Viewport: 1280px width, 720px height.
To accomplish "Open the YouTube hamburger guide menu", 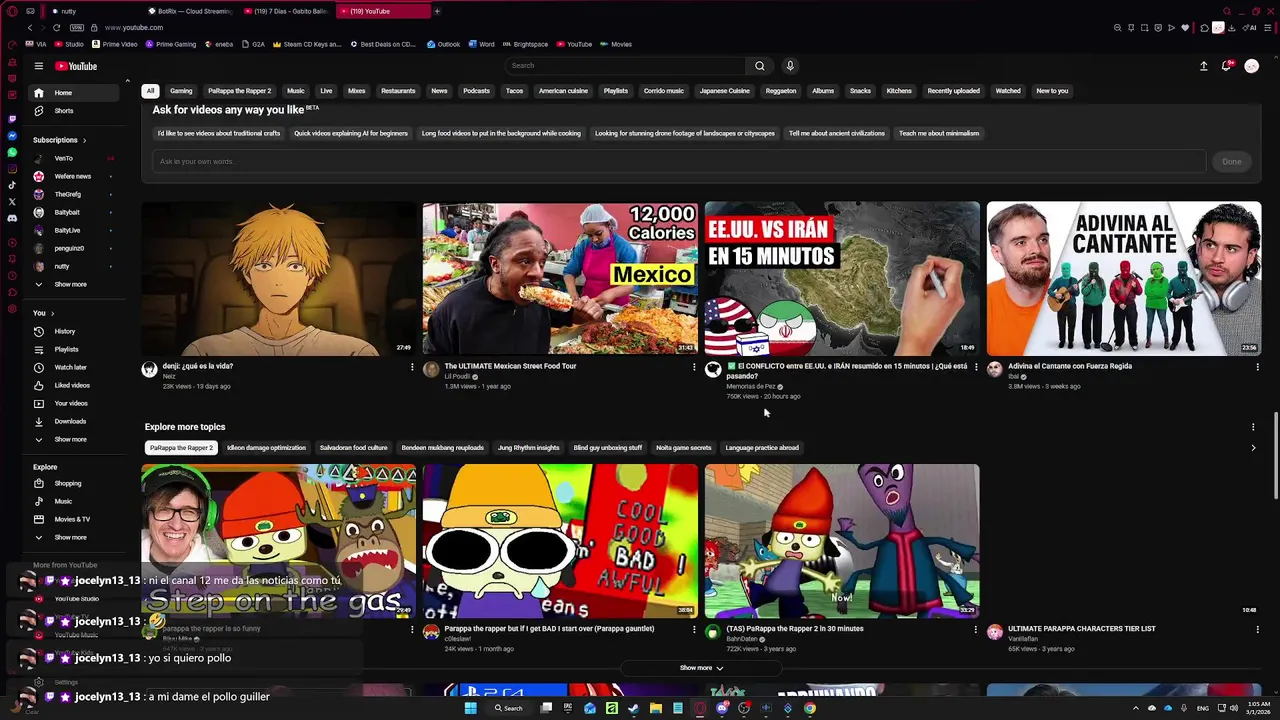I will (x=38, y=66).
